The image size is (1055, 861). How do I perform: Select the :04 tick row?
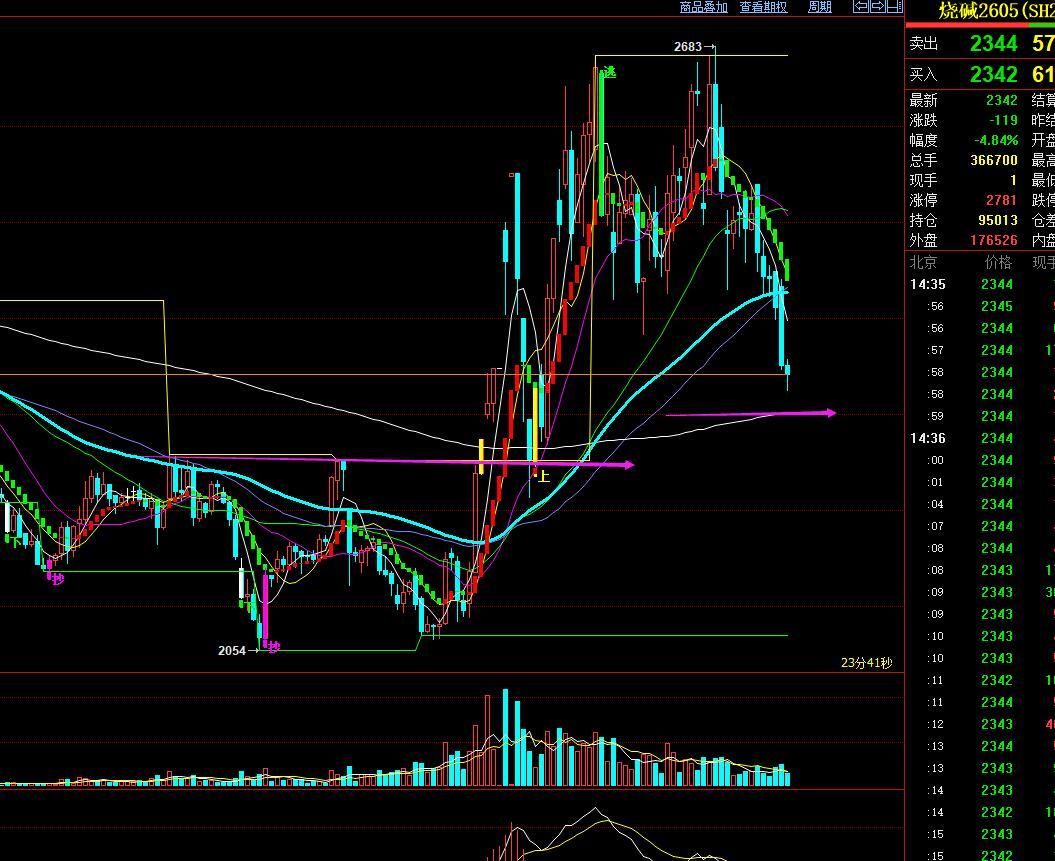pyautogui.click(x=982, y=504)
